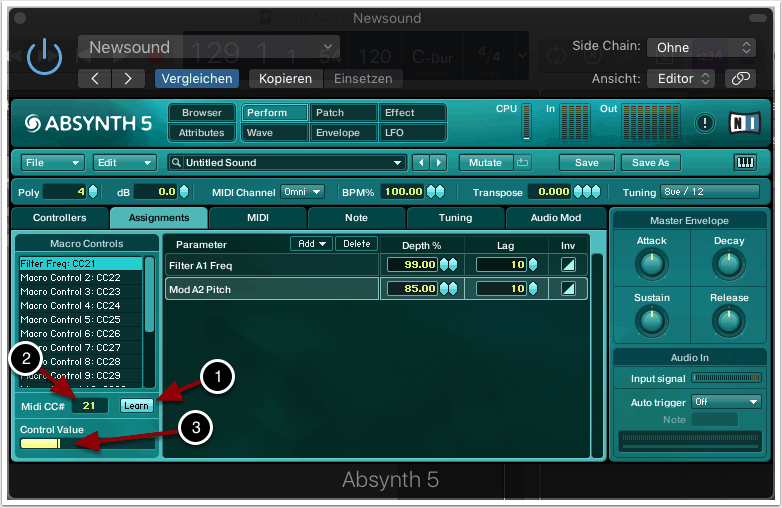Click the plugin power bypass icon
Screen dimensions: 782x508
pos(44,57)
